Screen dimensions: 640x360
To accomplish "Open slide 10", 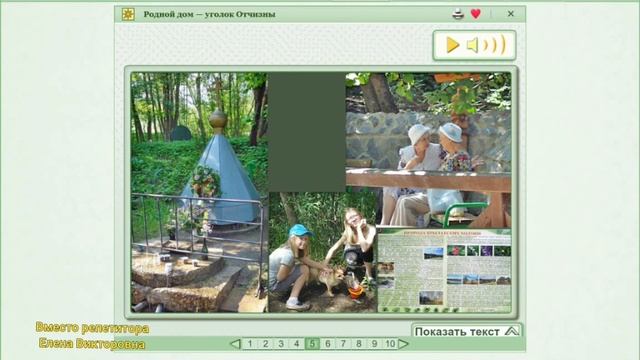I will coord(390,344).
